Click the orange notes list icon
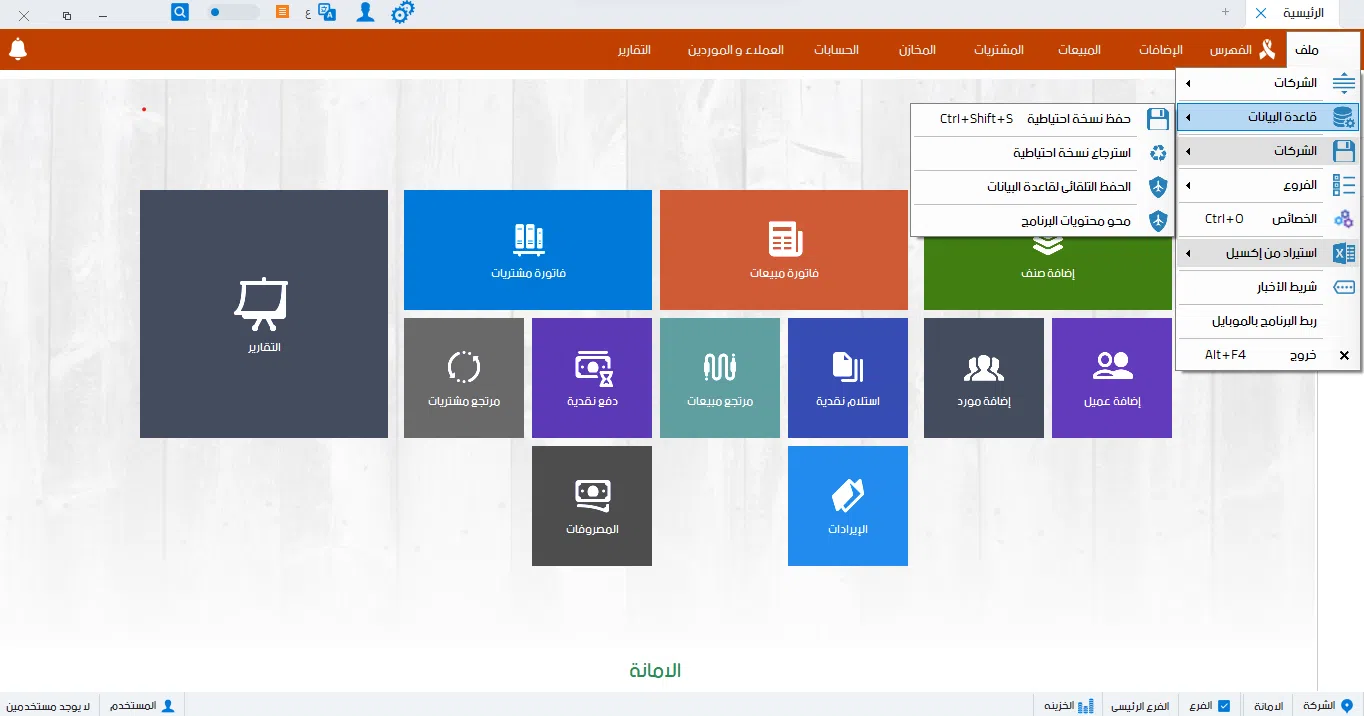1364x716 pixels. (x=283, y=12)
